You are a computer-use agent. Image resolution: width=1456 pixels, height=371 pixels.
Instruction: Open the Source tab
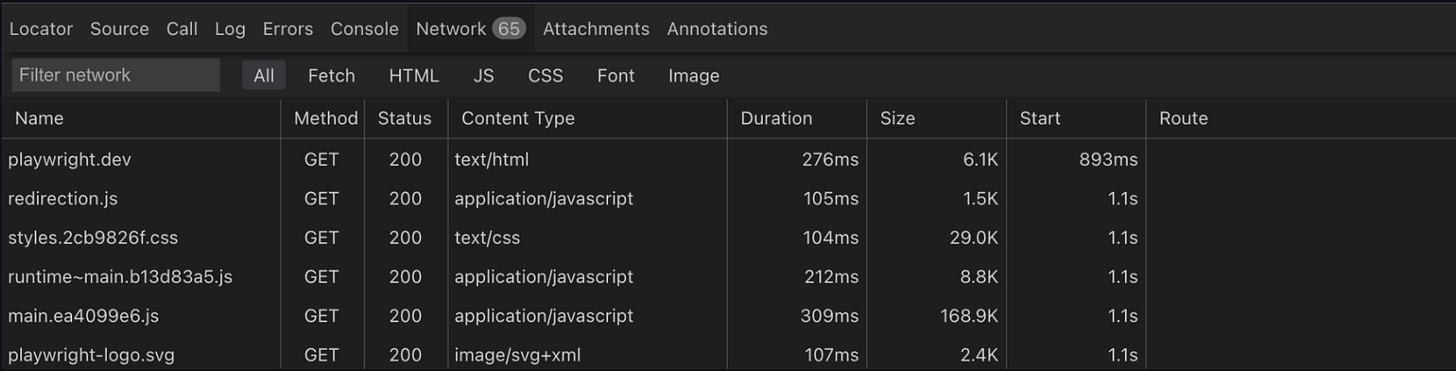point(119,29)
